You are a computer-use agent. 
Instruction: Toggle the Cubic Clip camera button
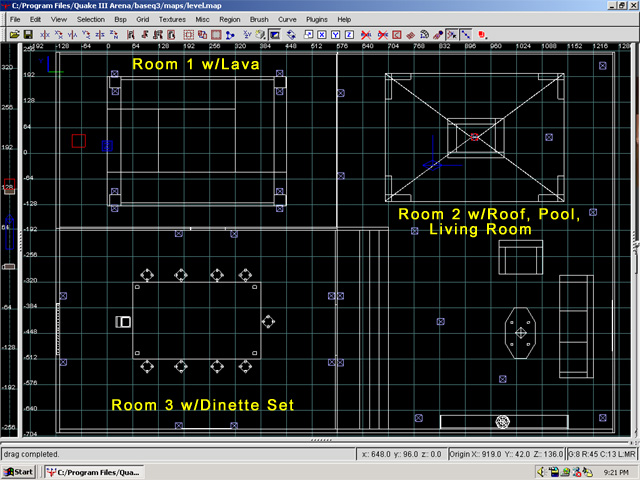(275, 35)
